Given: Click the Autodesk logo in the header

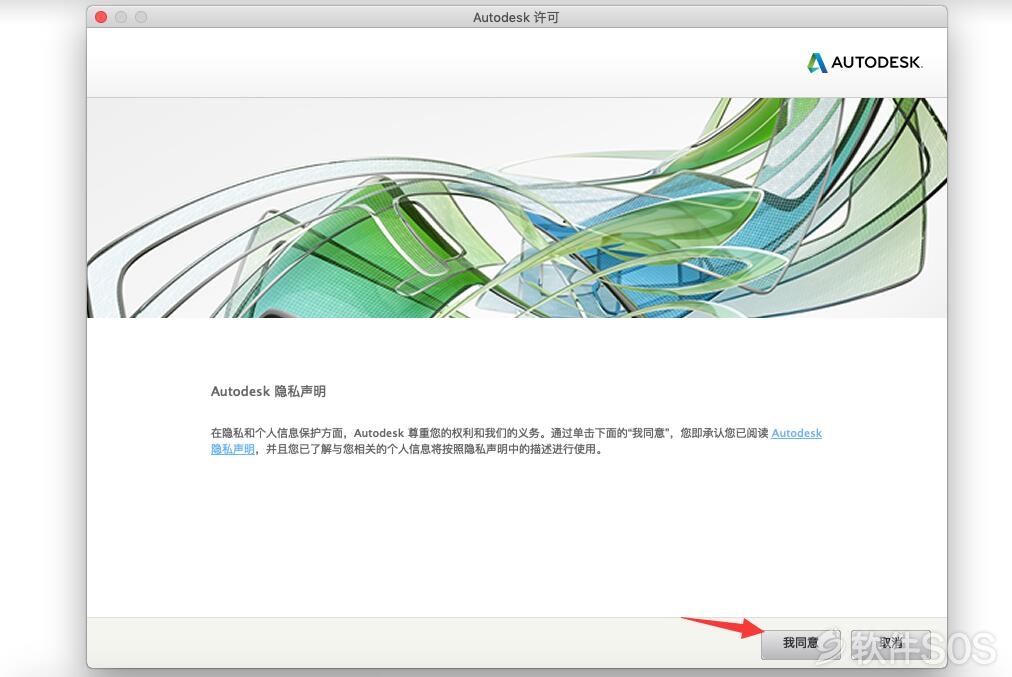Looking at the screenshot, I should [x=865, y=63].
